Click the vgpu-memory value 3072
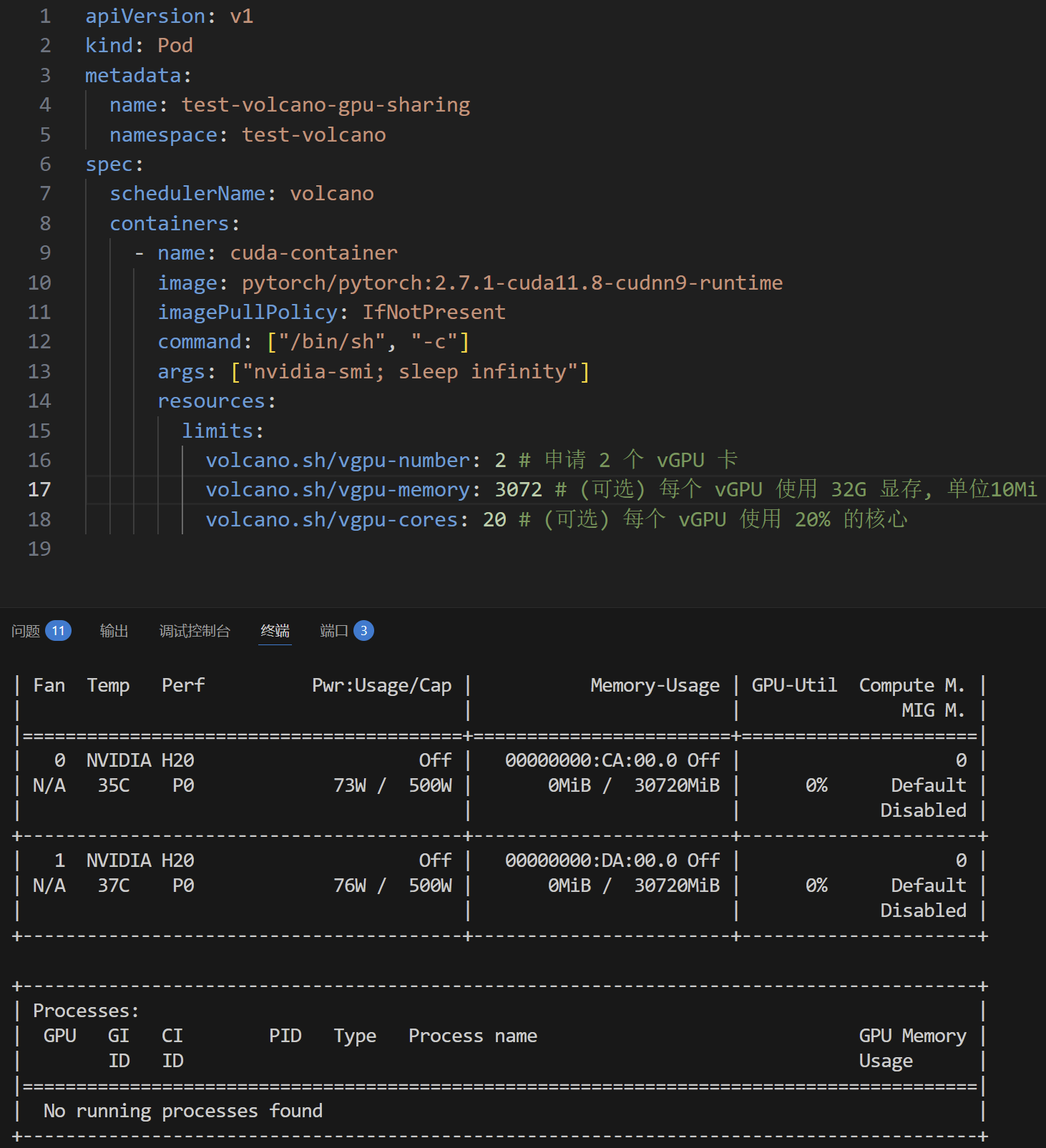This screenshot has width=1046, height=1148. [x=518, y=490]
